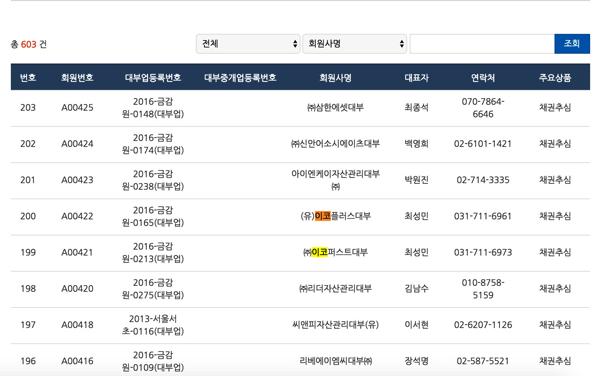Select member number A00418
The image size is (599, 376).
[x=77, y=325]
